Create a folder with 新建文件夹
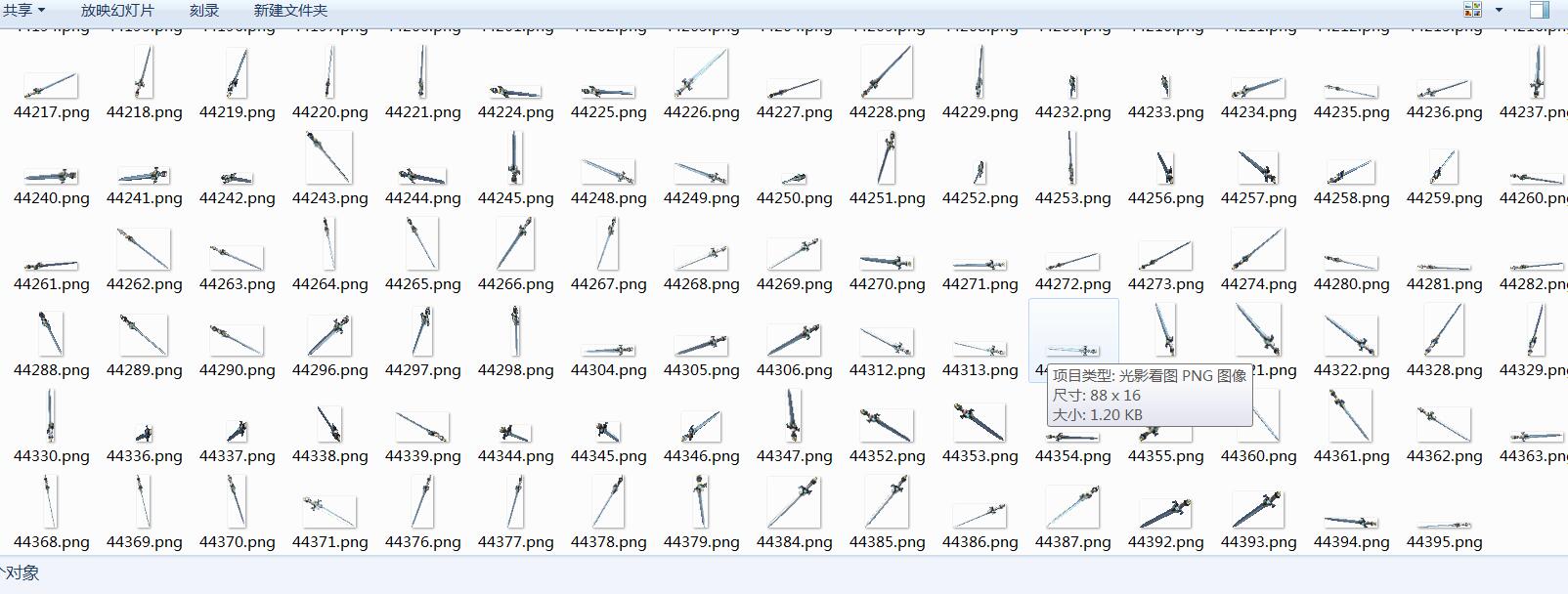1568x594 pixels. pos(290,10)
